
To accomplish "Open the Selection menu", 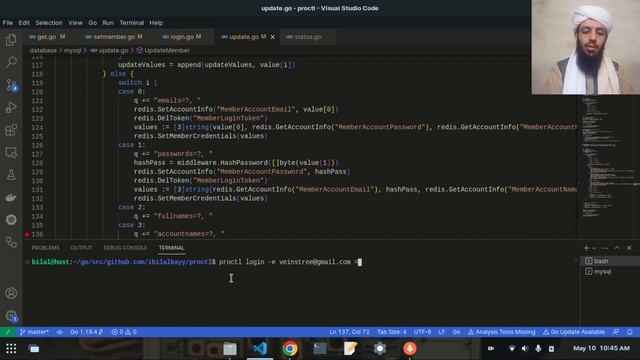I will [49, 23].
